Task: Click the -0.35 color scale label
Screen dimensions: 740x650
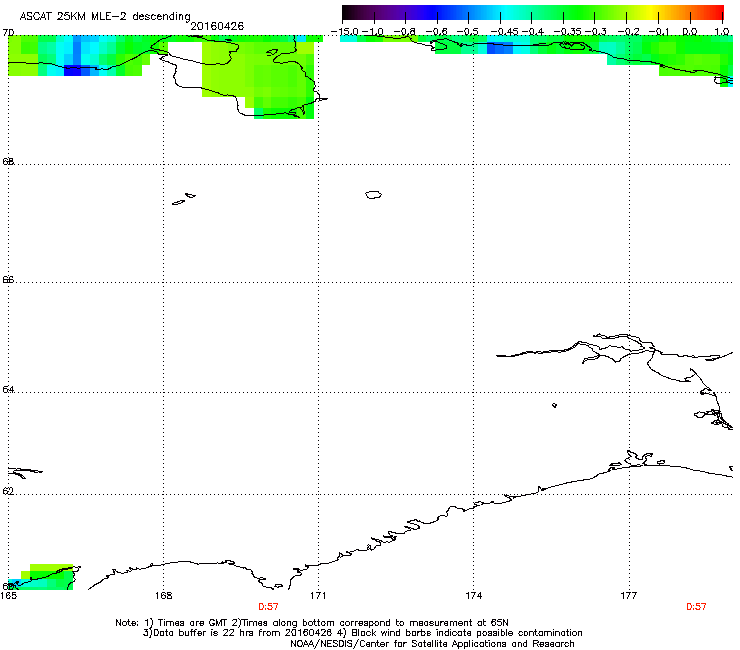Action: [x=568, y=32]
